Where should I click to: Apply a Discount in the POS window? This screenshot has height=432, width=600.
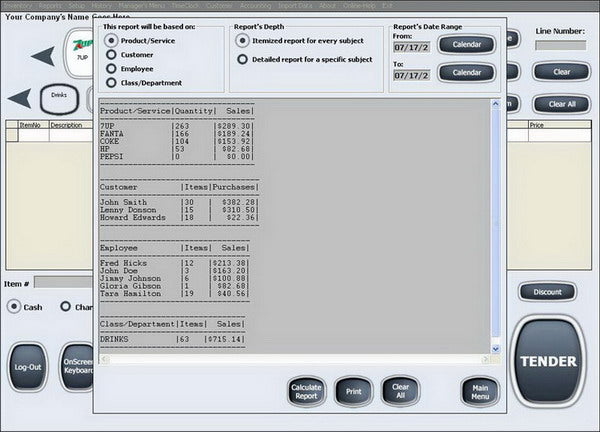click(x=548, y=292)
